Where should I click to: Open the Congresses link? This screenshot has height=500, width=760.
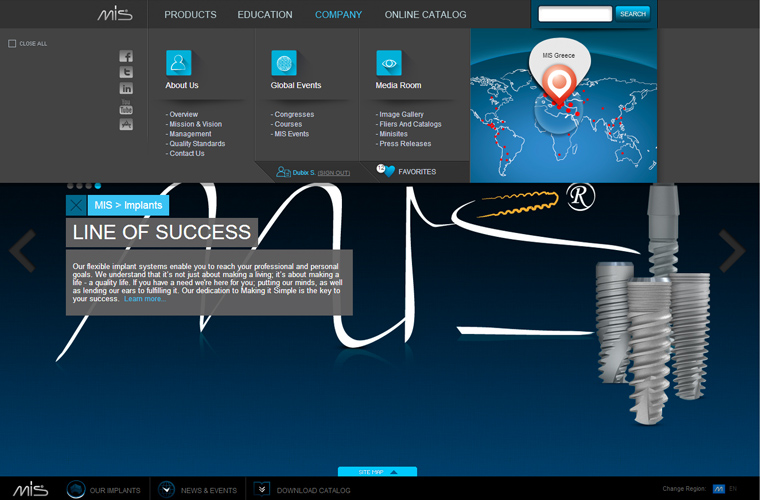point(292,114)
